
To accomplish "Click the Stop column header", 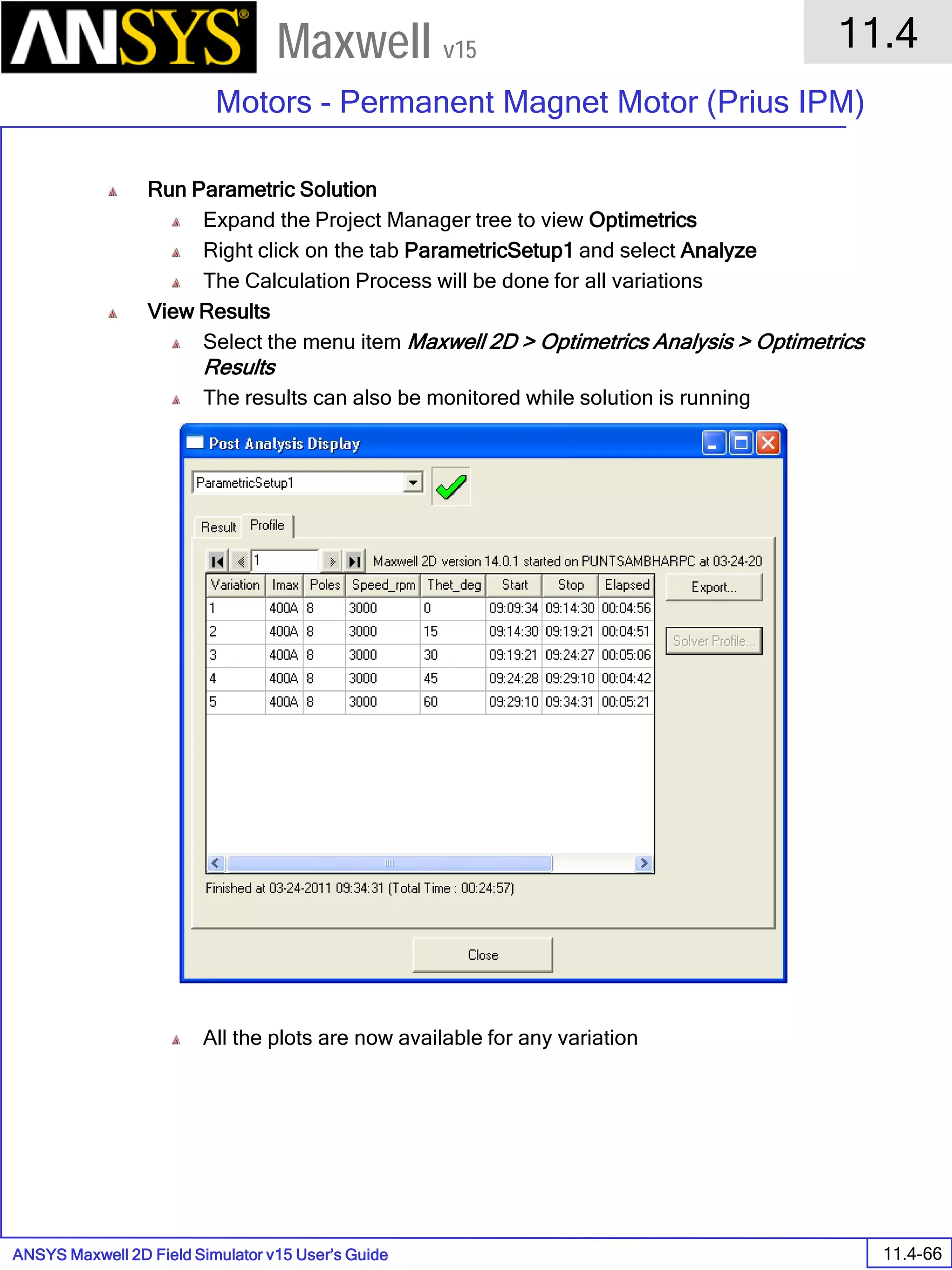I will coord(570,585).
